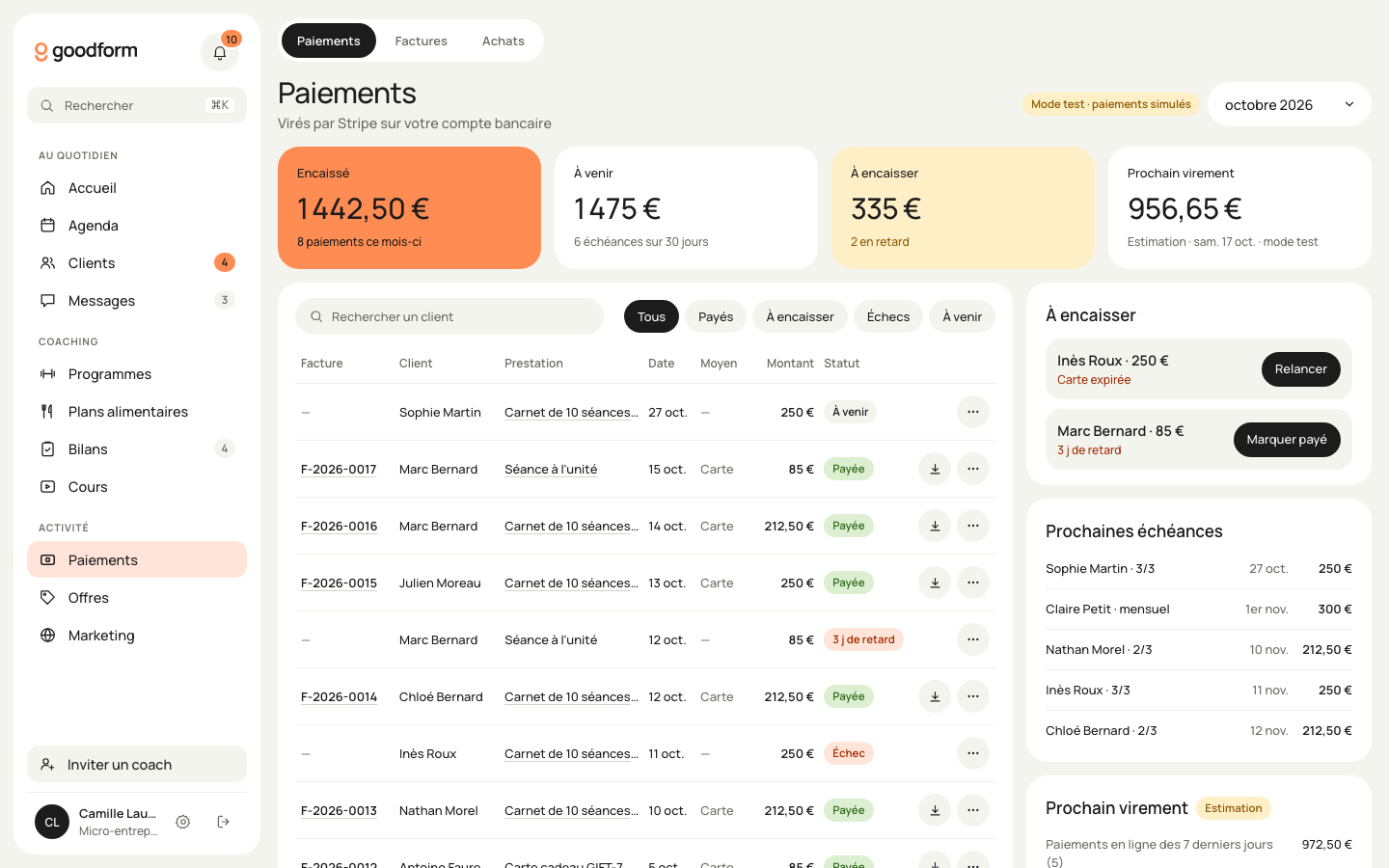This screenshot has width=1389, height=868.
Task: Open more options for Sophie Martin row
Action: 973,412
